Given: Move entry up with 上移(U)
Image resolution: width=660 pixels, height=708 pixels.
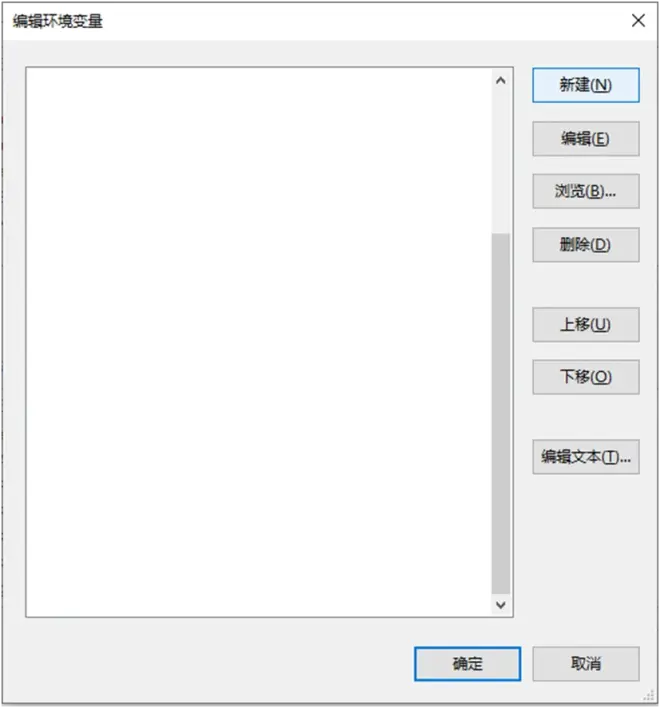Looking at the screenshot, I should [586, 325].
